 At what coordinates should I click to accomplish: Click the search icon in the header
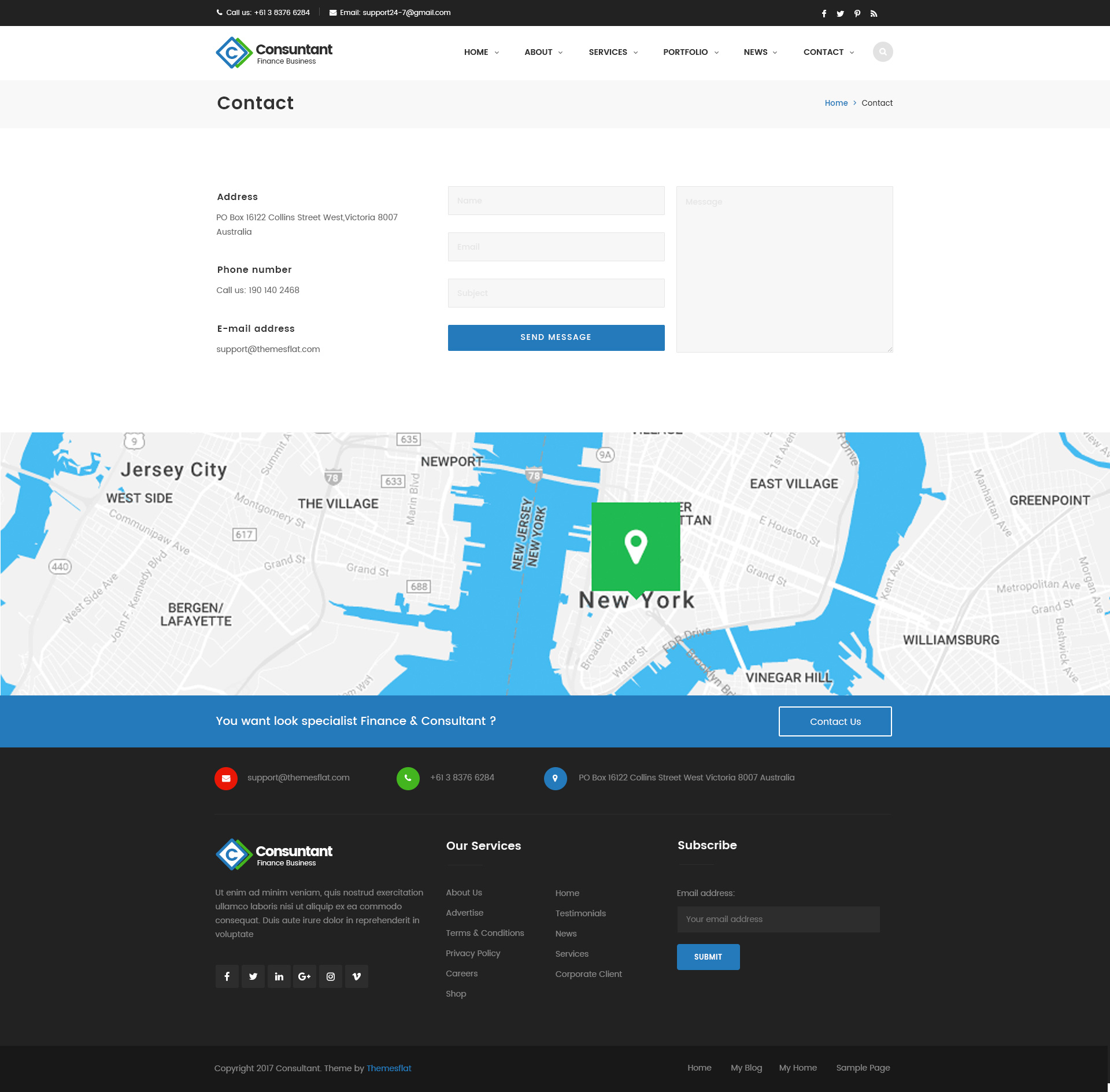click(x=882, y=52)
